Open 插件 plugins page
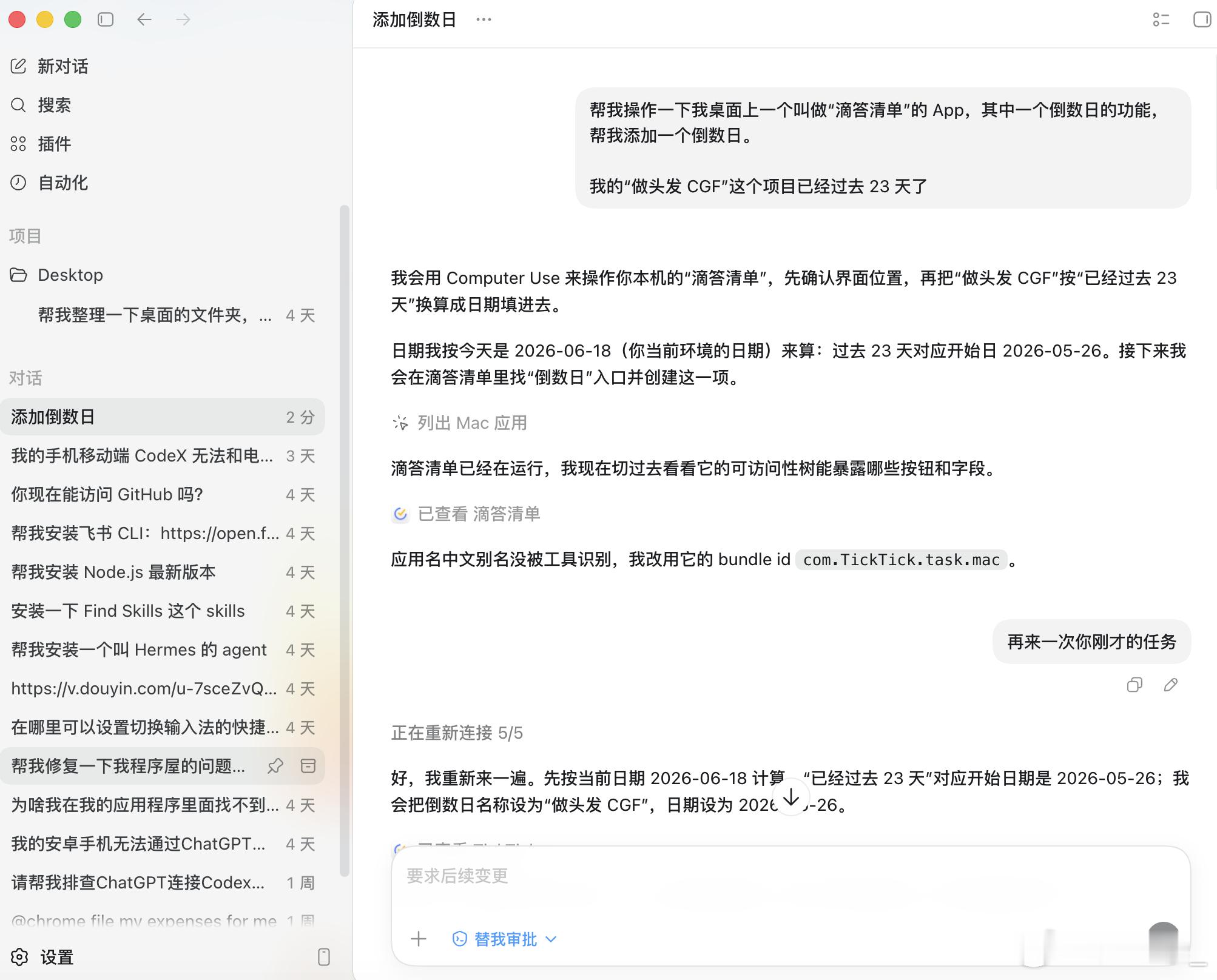Viewport: 1217px width, 980px height. 41,144
